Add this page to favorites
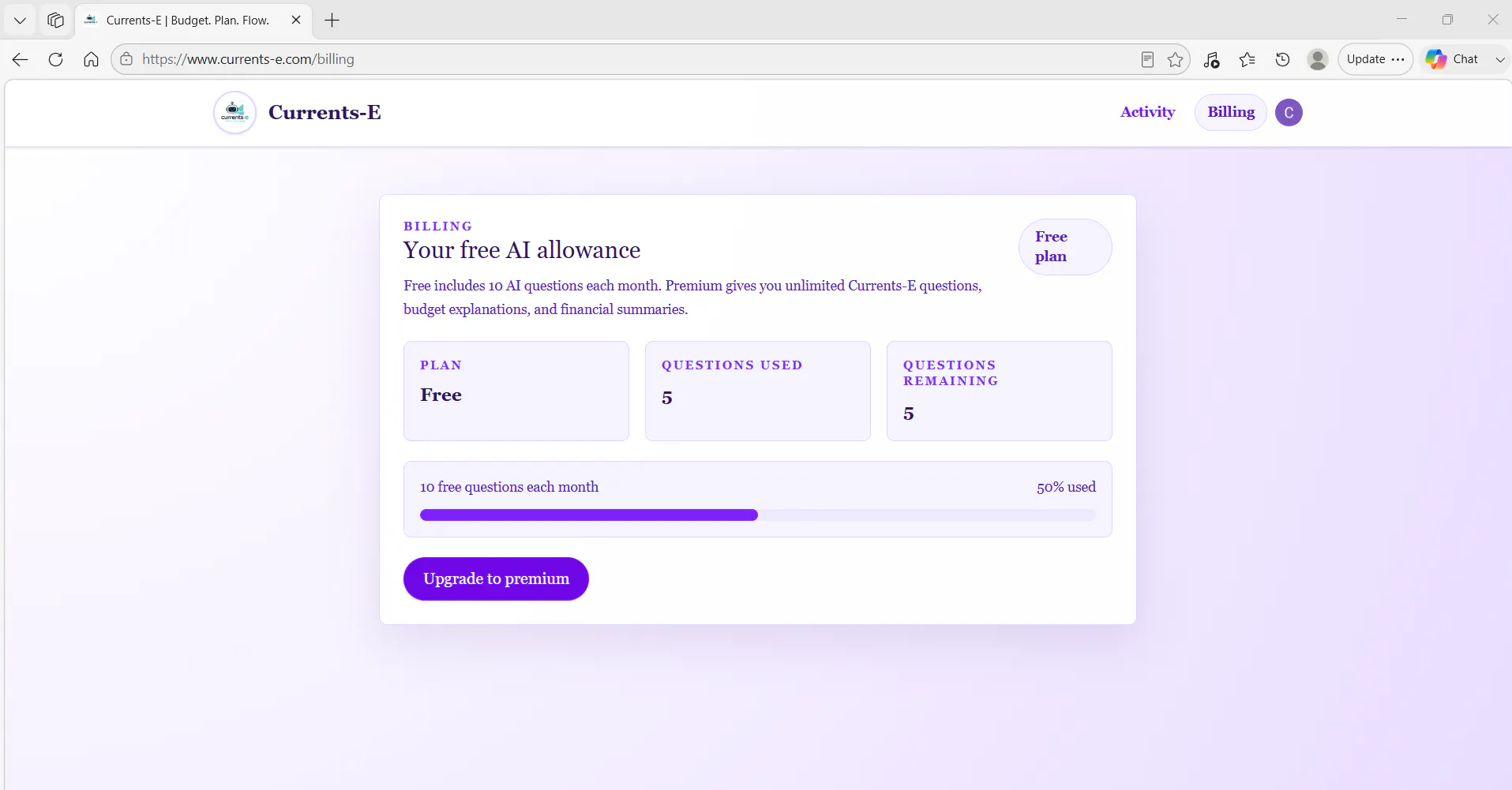1512x790 pixels. pos(1176,59)
